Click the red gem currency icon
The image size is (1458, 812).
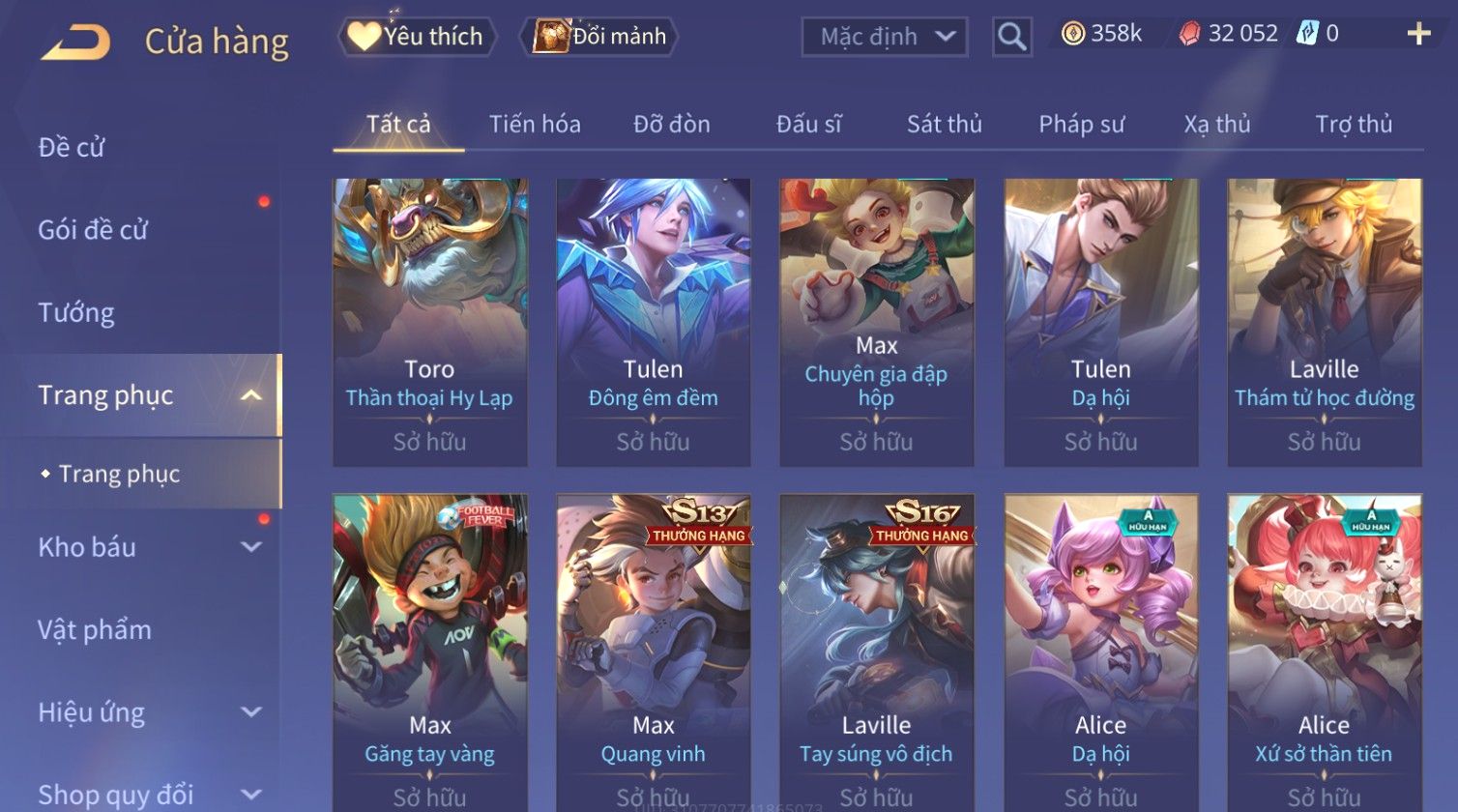[x=1189, y=34]
